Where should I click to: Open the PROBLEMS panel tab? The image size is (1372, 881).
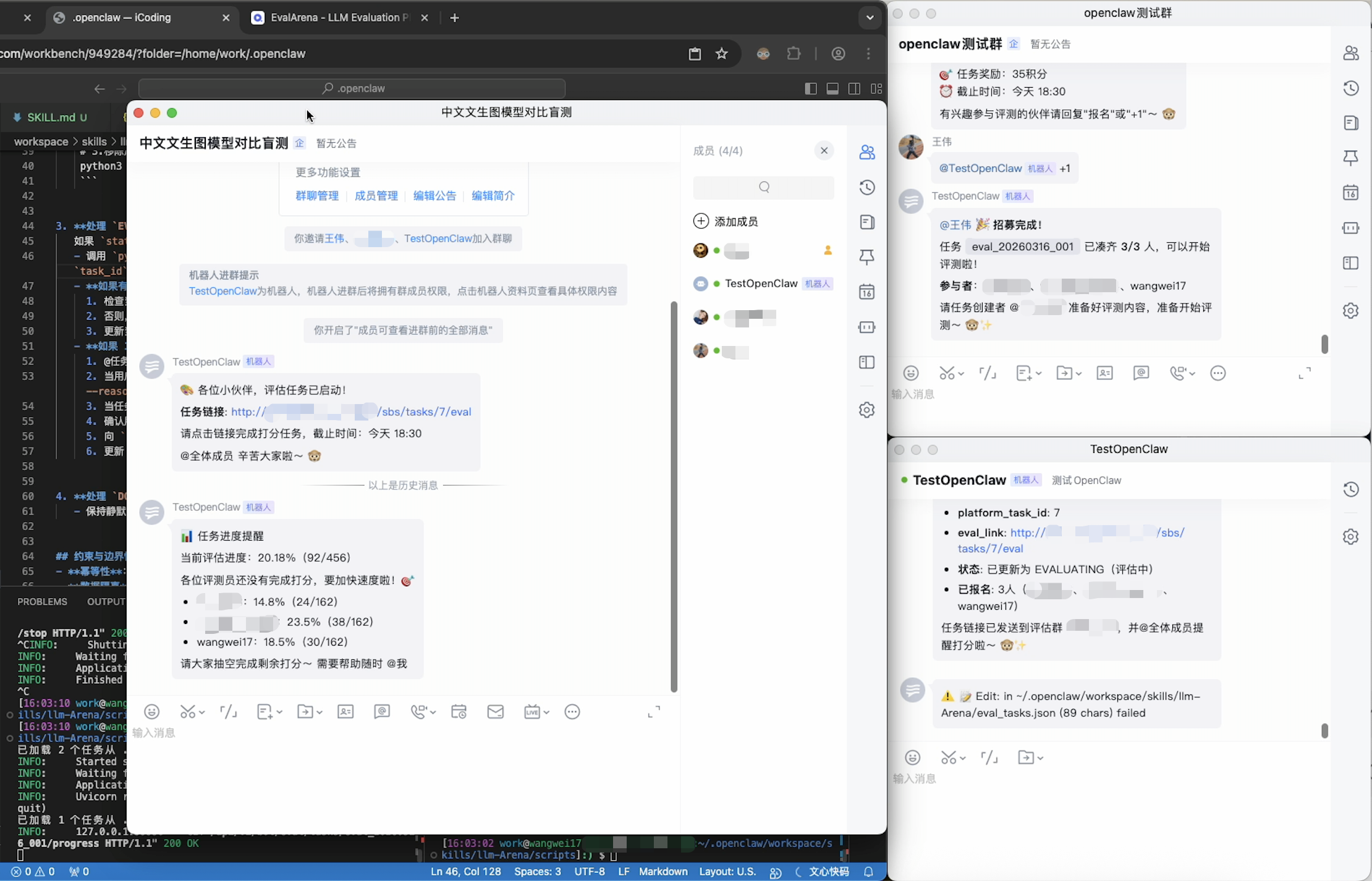[x=42, y=601]
